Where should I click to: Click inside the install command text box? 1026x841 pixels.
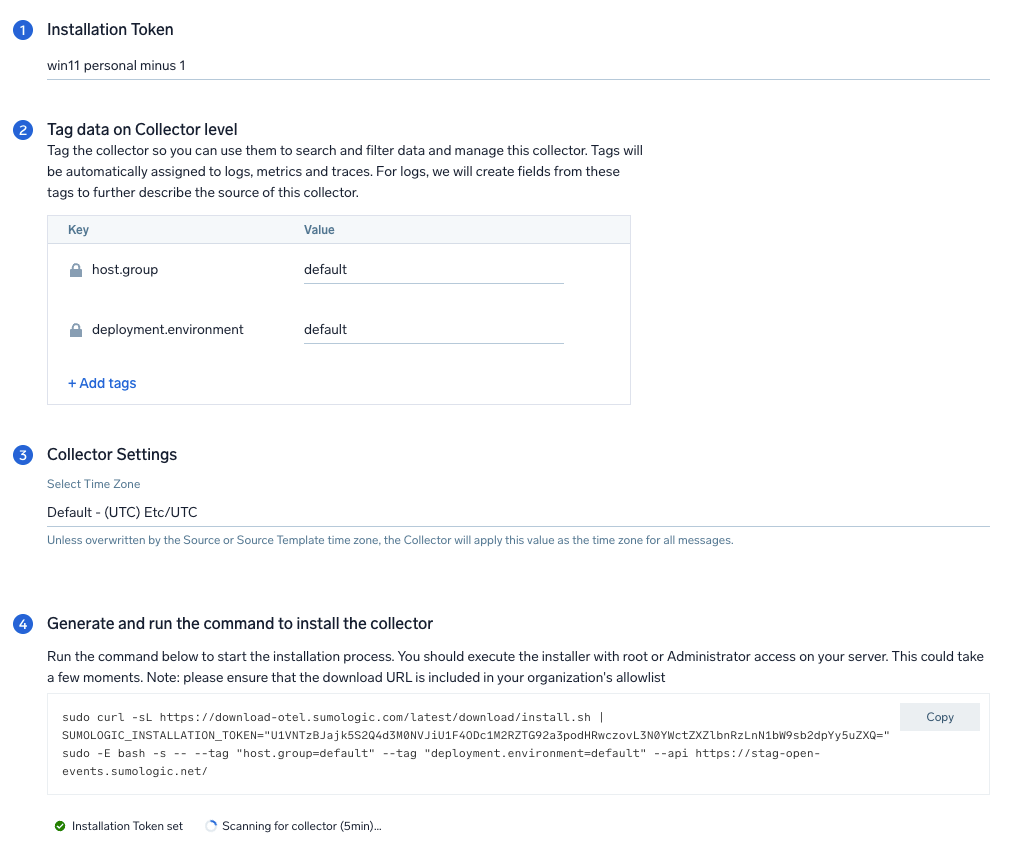coord(470,744)
